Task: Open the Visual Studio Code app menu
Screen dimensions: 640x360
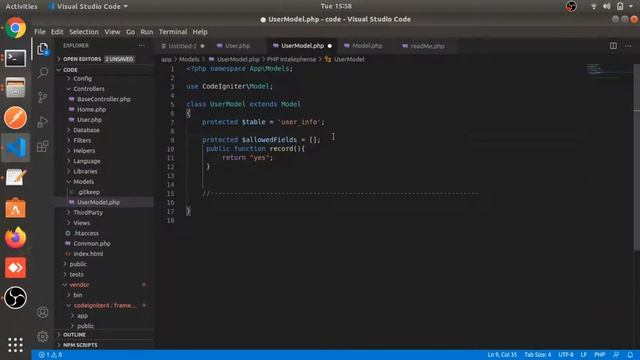Action: (x=88, y=7)
